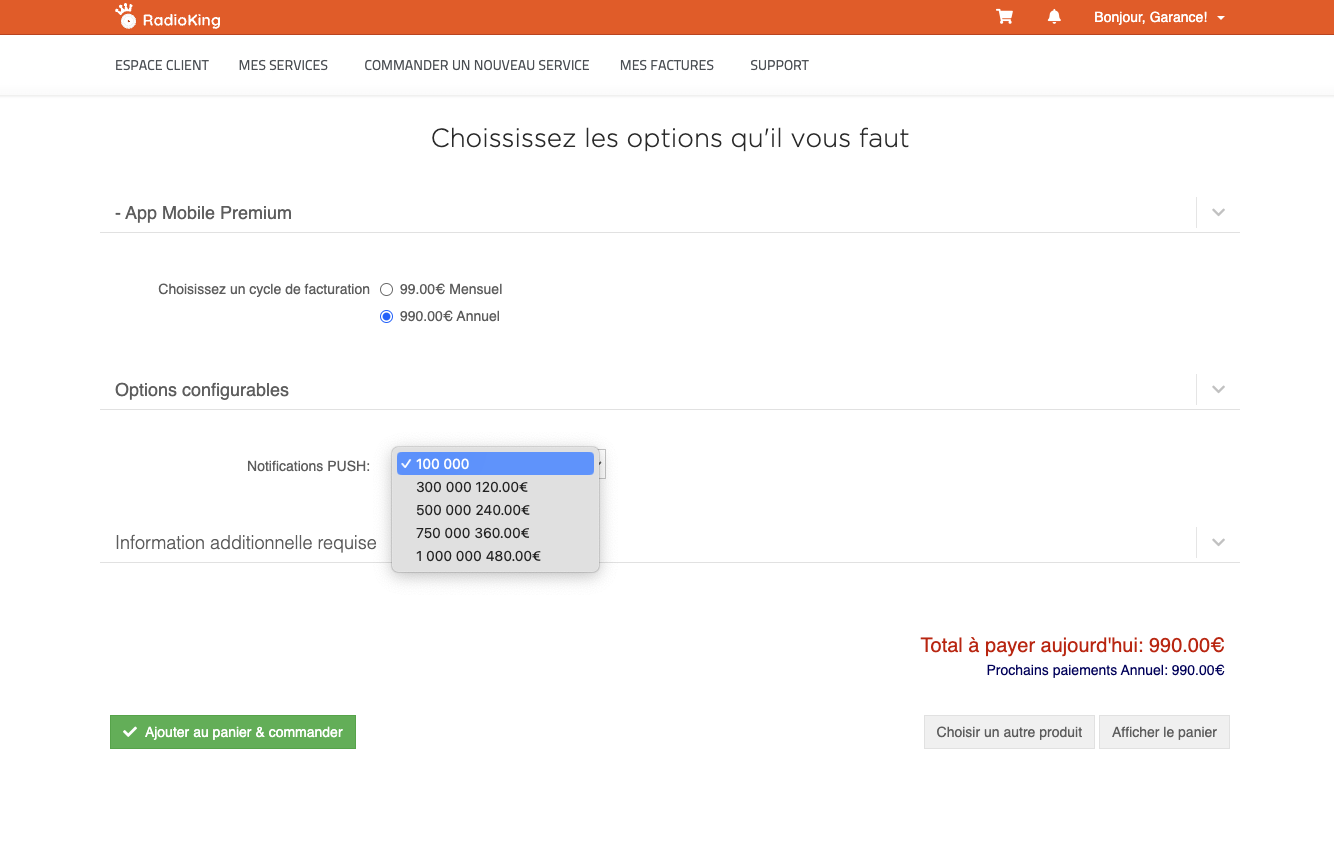Open the shopping cart icon
This screenshot has width=1334, height=854.
pyautogui.click(x=1004, y=17)
